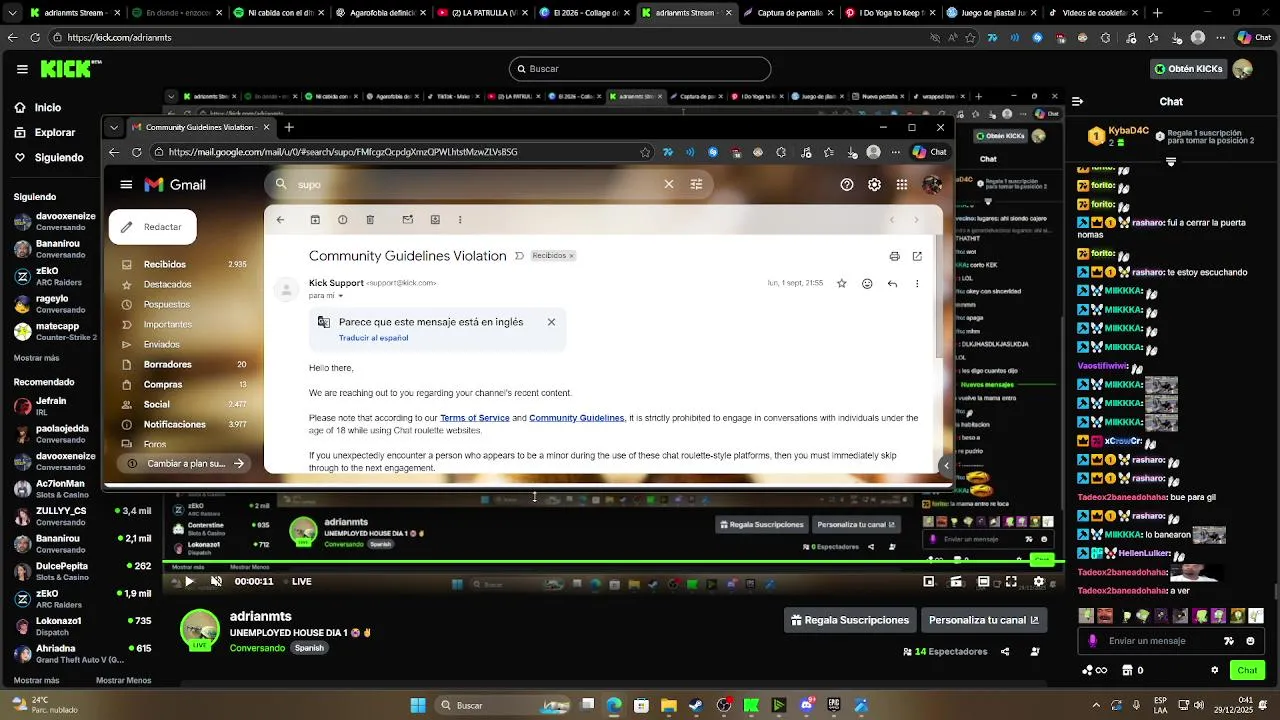Viewport: 1280px width, 720px height.
Task: Open ZULLYY_CS Slots & Casino channel
Action: click(80, 516)
